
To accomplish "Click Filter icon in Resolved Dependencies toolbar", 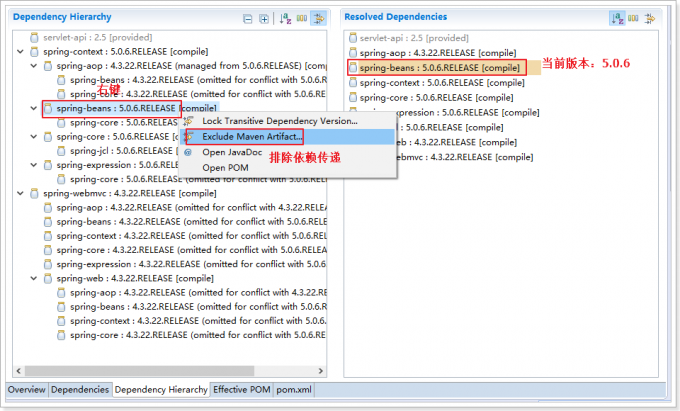I will click(x=650, y=19).
